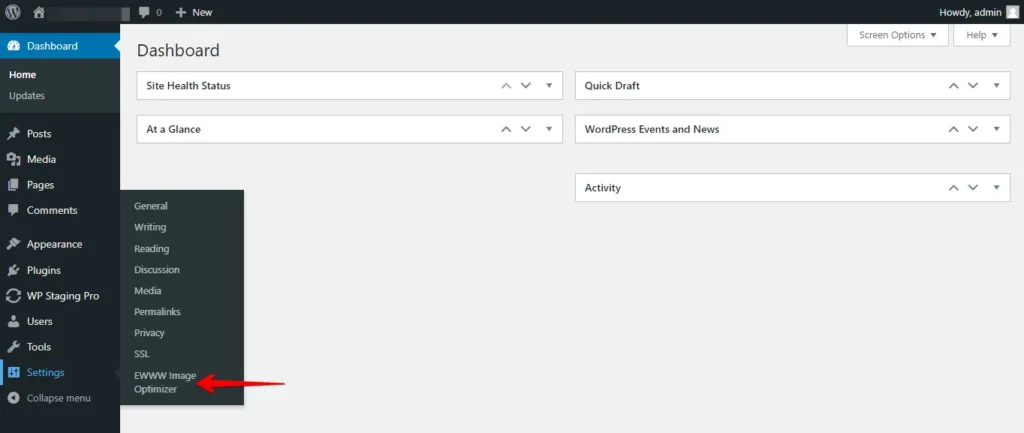Image resolution: width=1024 pixels, height=433 pixels.
Task: Move Activity widget down
Action: [x=973, y=187]
